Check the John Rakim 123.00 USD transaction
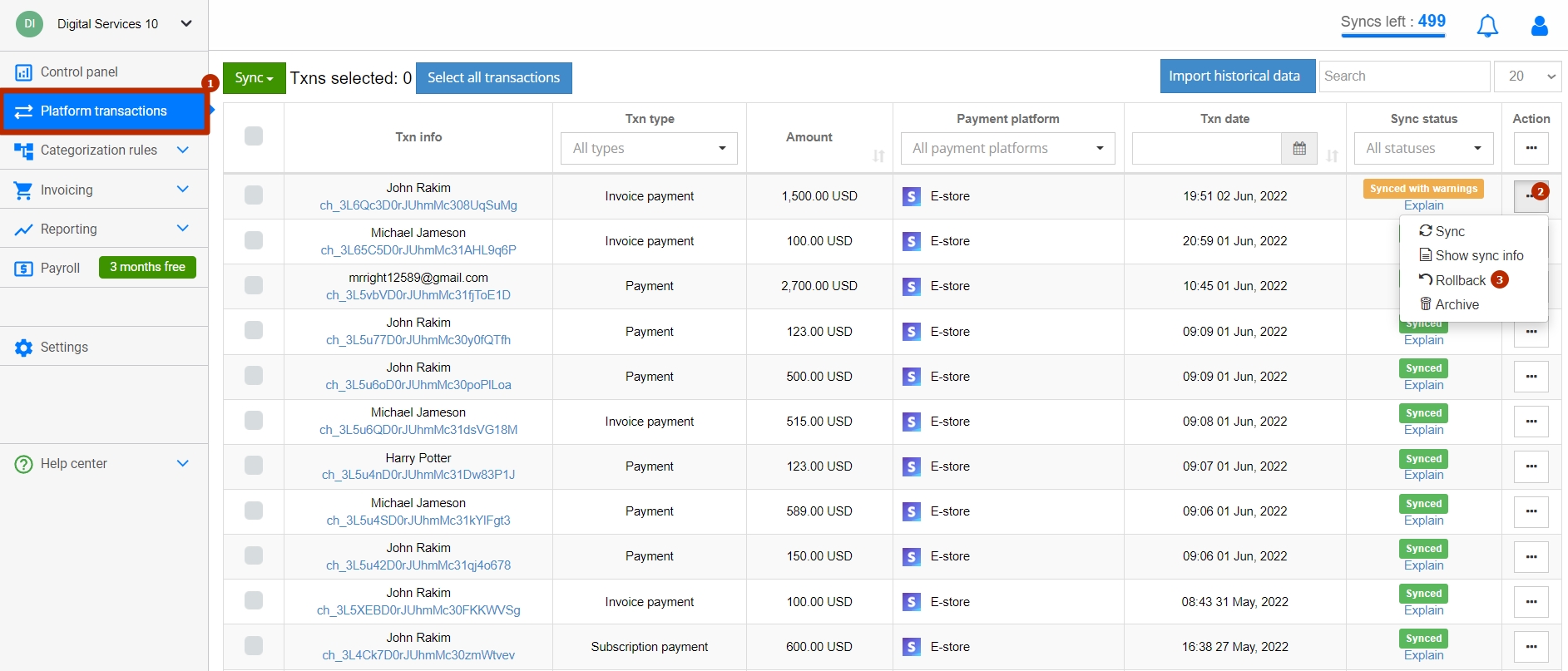The width and height of the screenshot is (1568, 671). click(254, 330)
